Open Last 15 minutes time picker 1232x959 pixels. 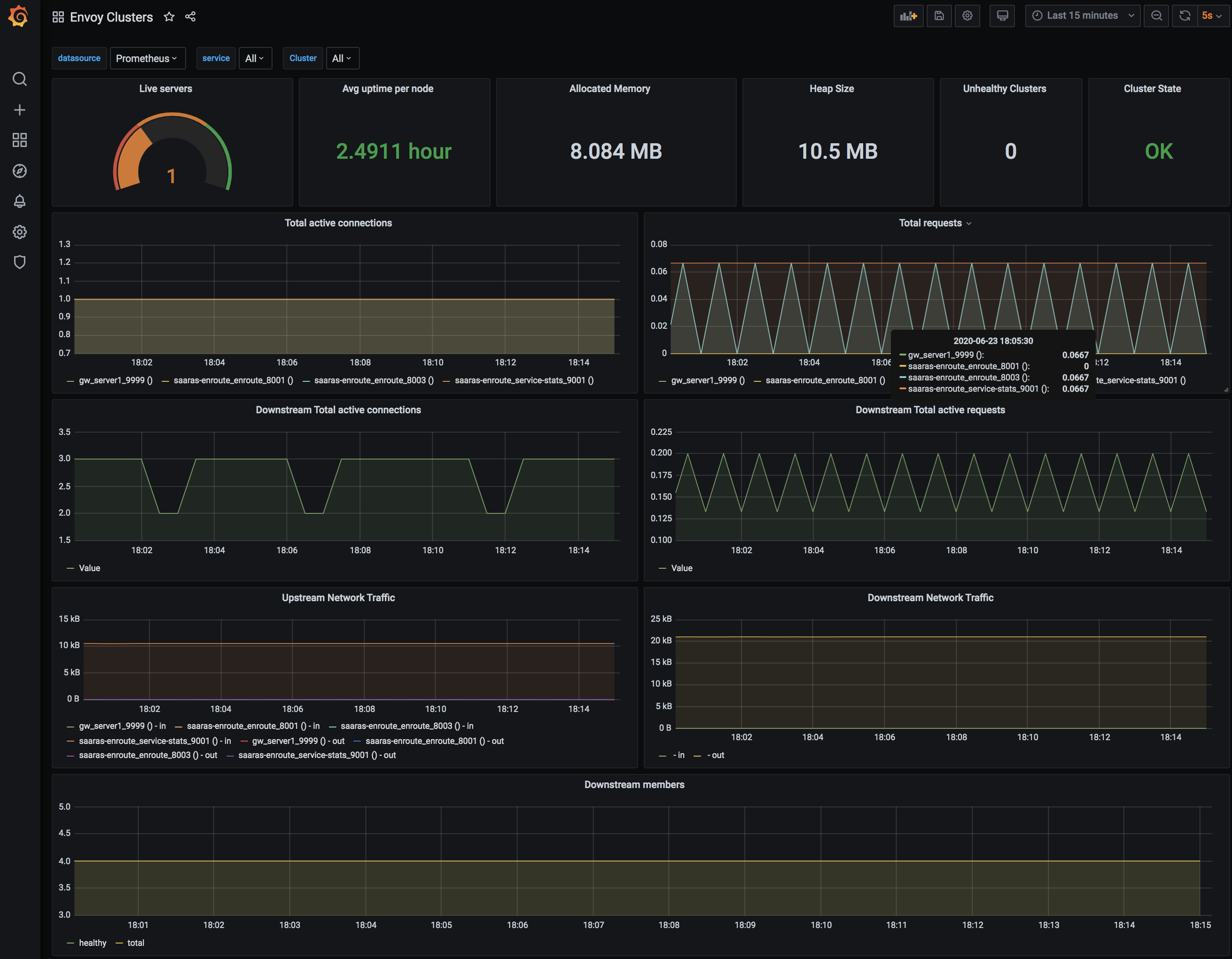coord(1082,16)
